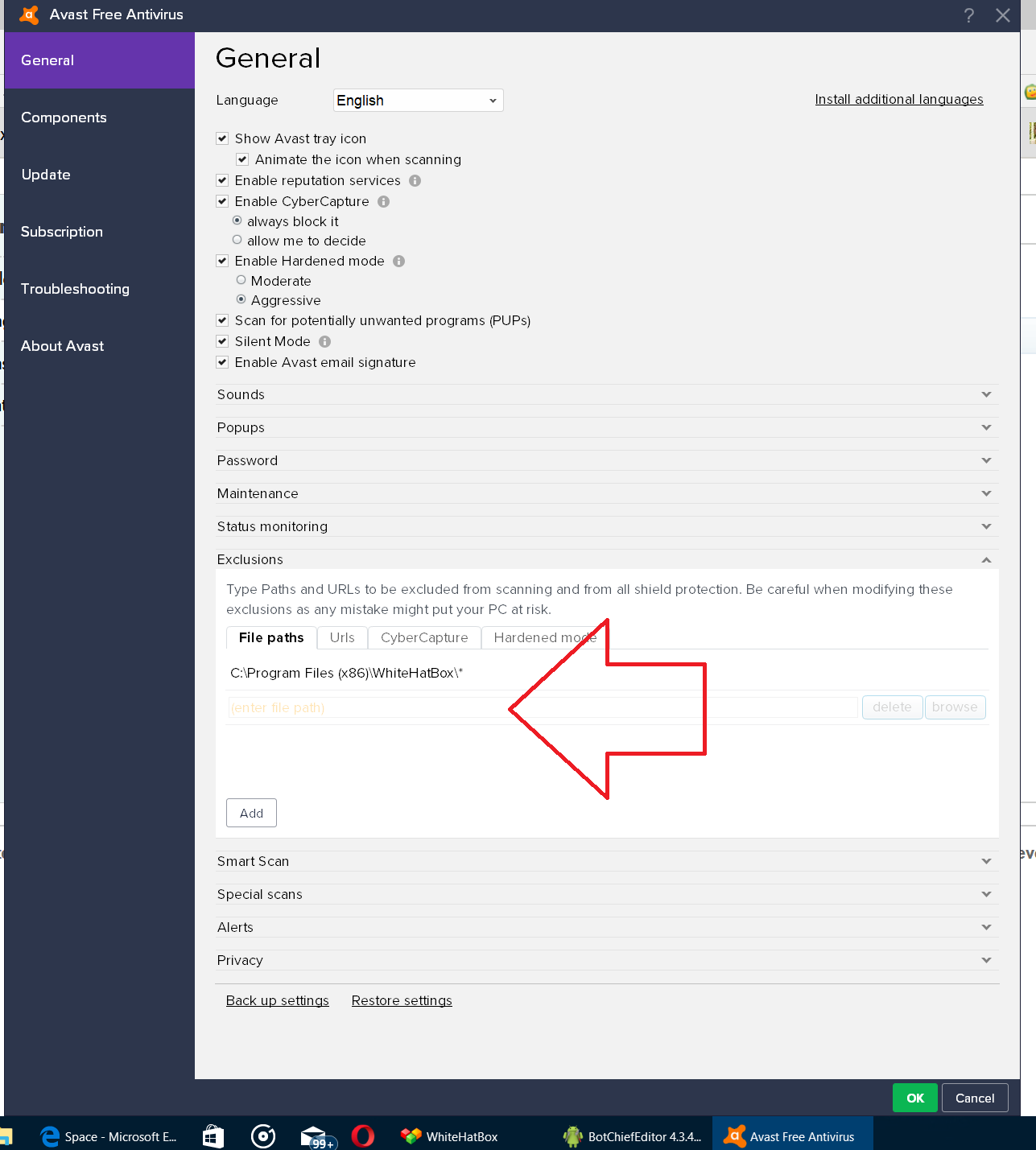Expand the Sounds section

pos(605,394)
